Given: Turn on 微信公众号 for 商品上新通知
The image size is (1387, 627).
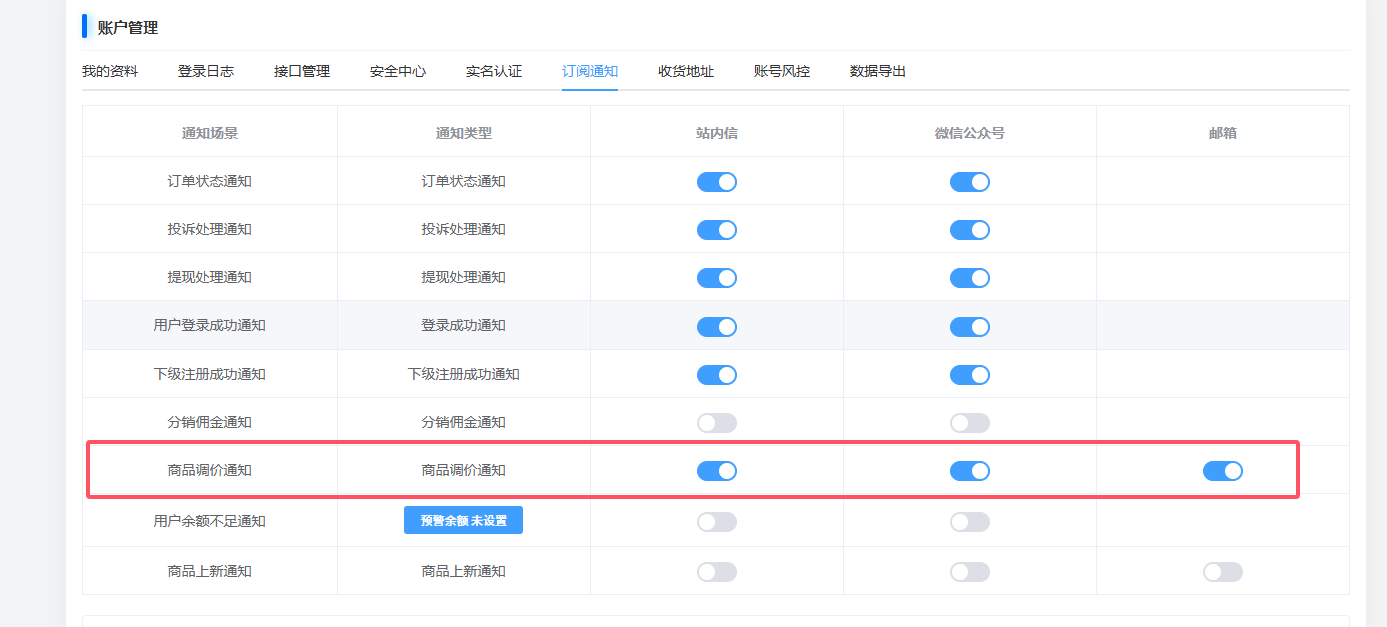Looking at the screenshot, I should point(970,571).
